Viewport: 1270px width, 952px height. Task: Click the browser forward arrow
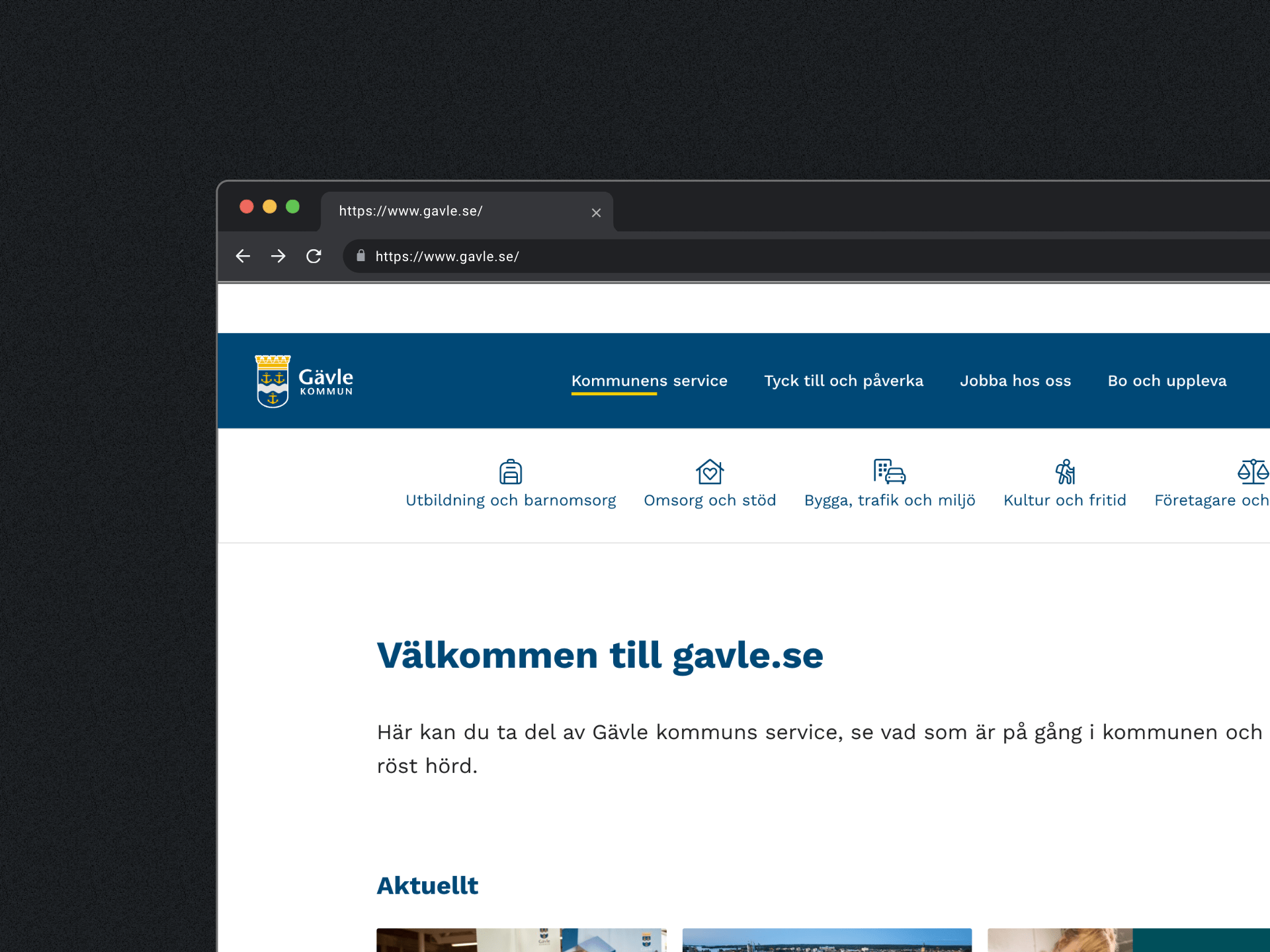point(278,257)
